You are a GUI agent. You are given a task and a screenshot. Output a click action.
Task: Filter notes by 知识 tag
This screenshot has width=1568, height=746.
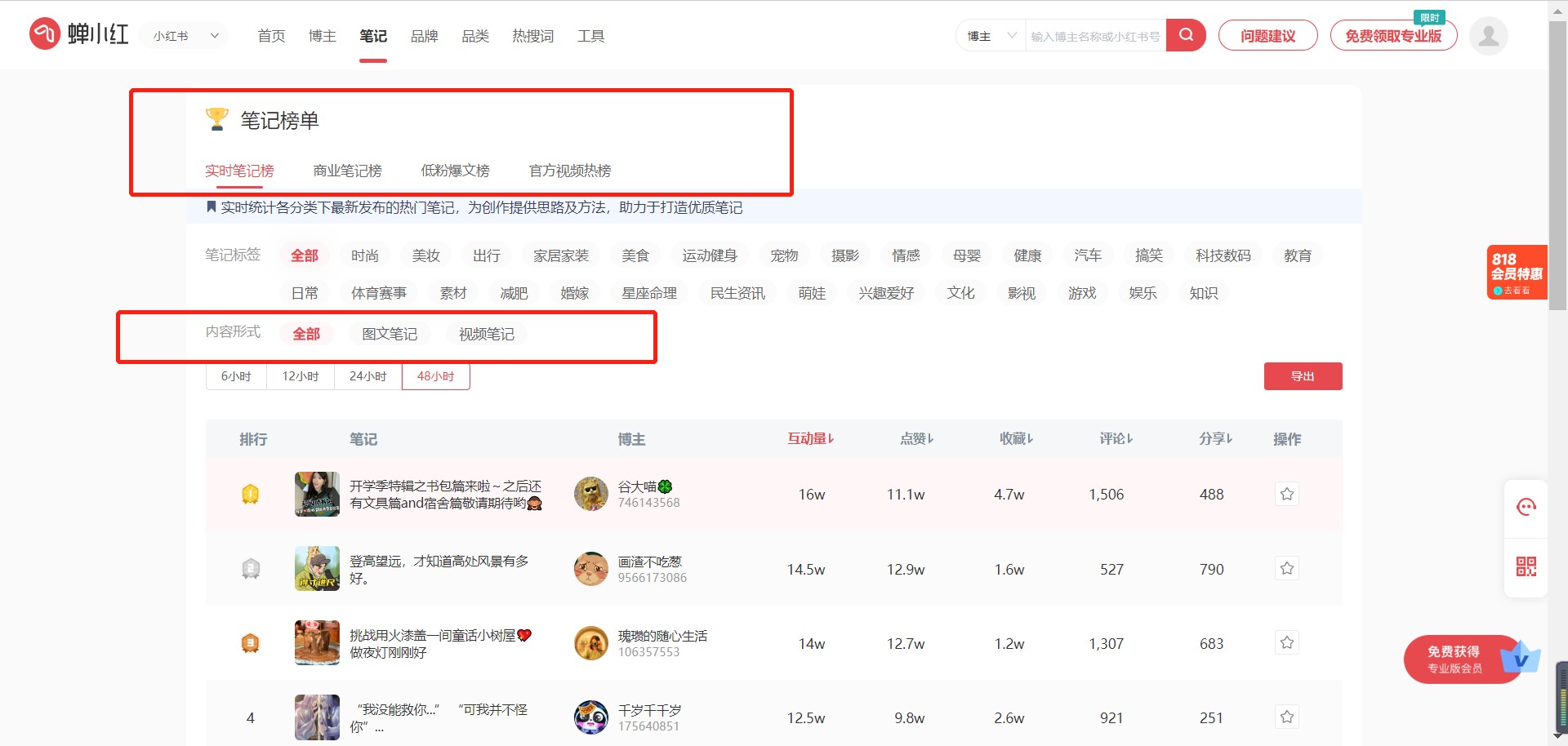click(1204, 293)
